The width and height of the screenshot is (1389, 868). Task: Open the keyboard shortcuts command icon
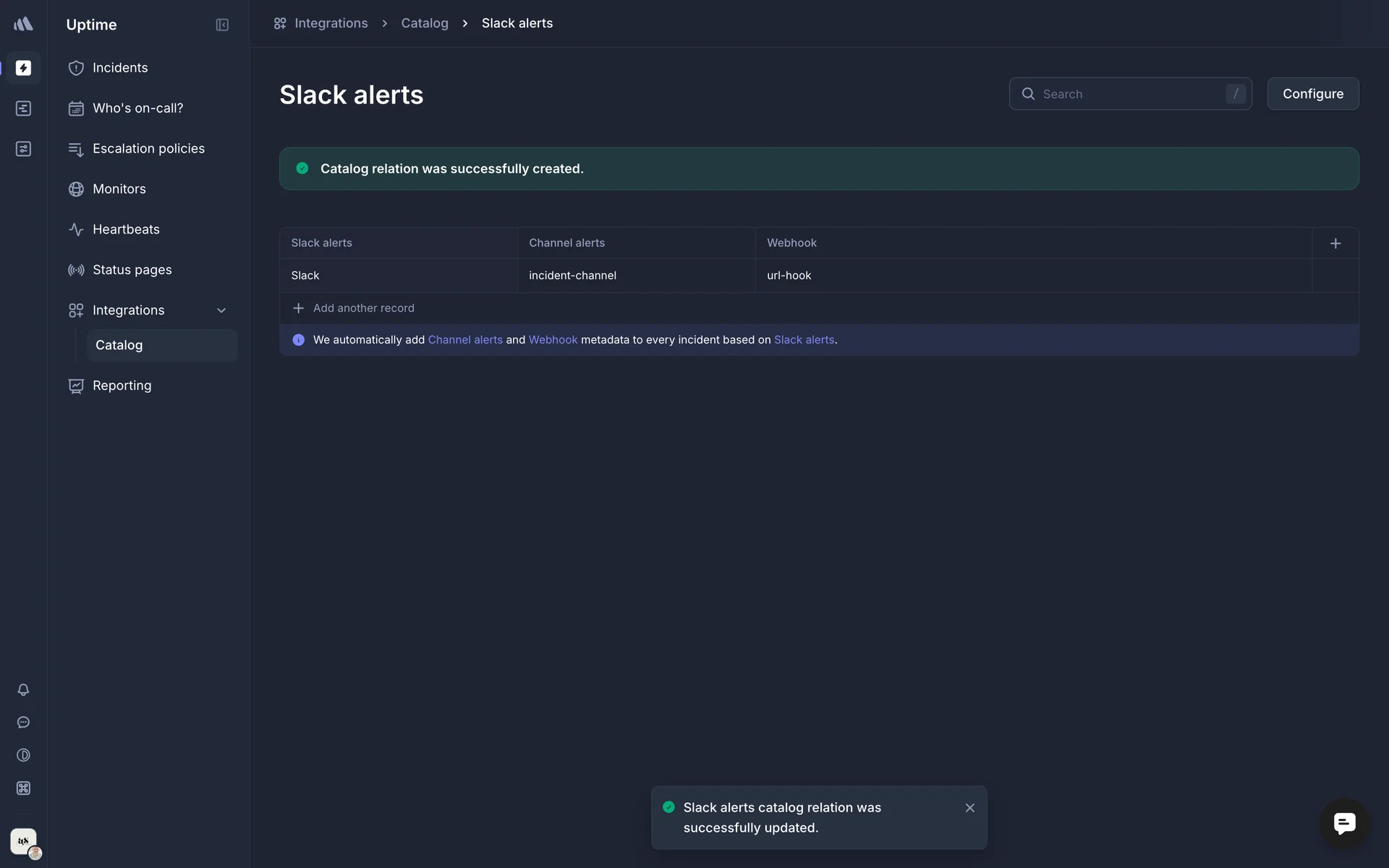[x=23, y=788]
